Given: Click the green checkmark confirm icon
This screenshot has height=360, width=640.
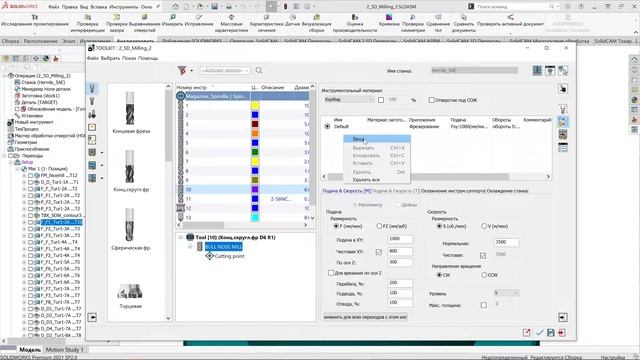Looking at the screenshot, I should pyautogui.click(x=539, y=333).
